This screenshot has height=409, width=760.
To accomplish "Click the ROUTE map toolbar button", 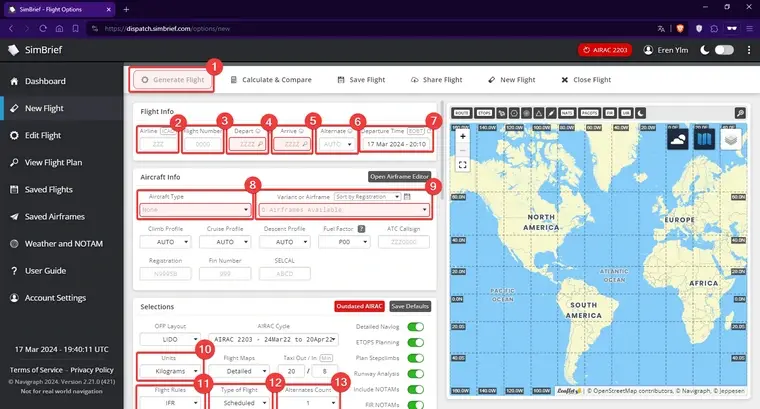I will pyautogui.click(x=461, y=113).
